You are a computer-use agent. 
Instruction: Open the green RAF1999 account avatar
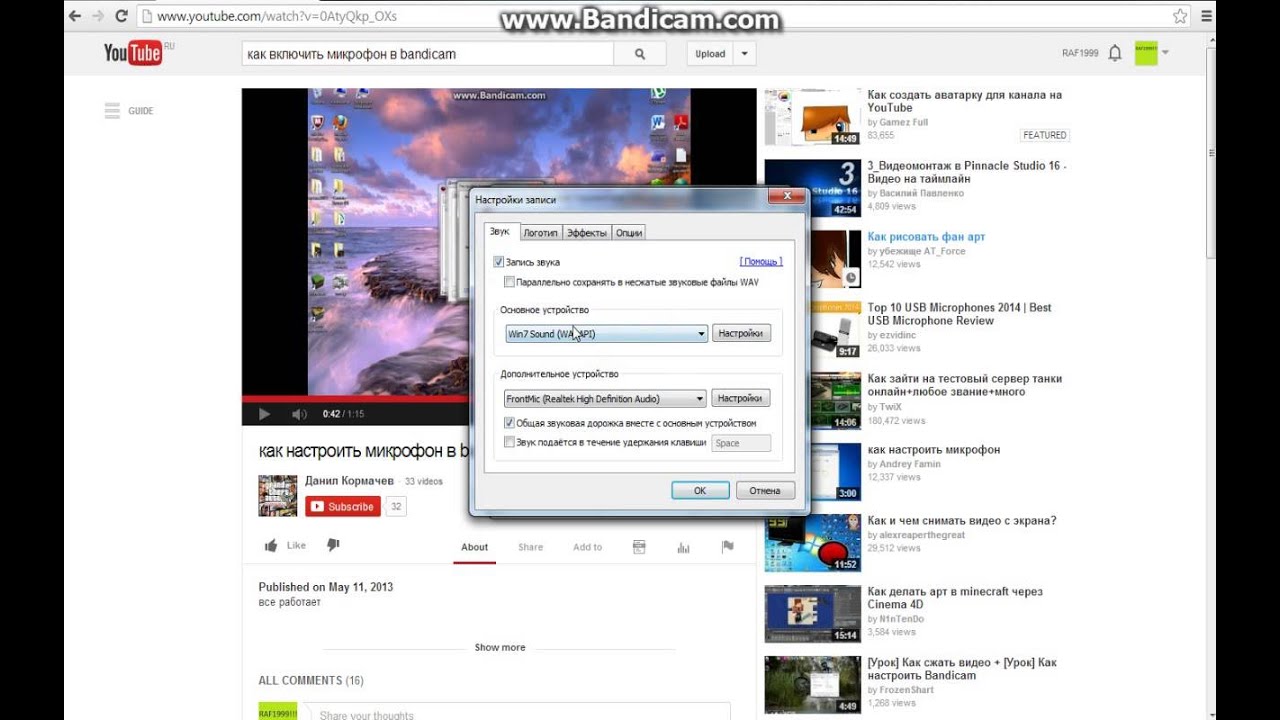[1145, 53]
